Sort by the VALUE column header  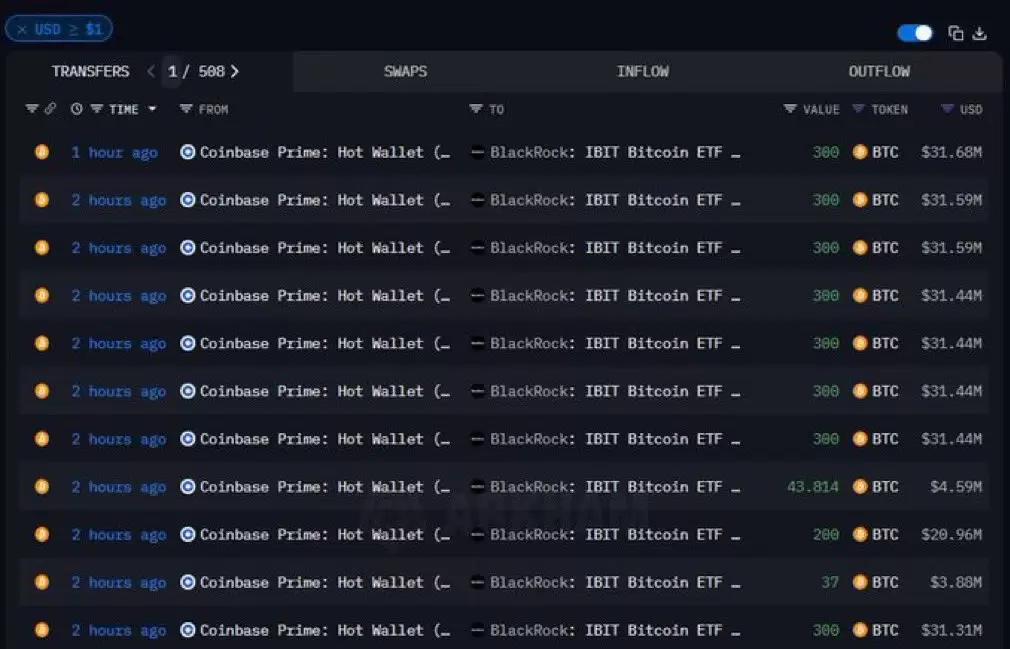pos(821,109)
